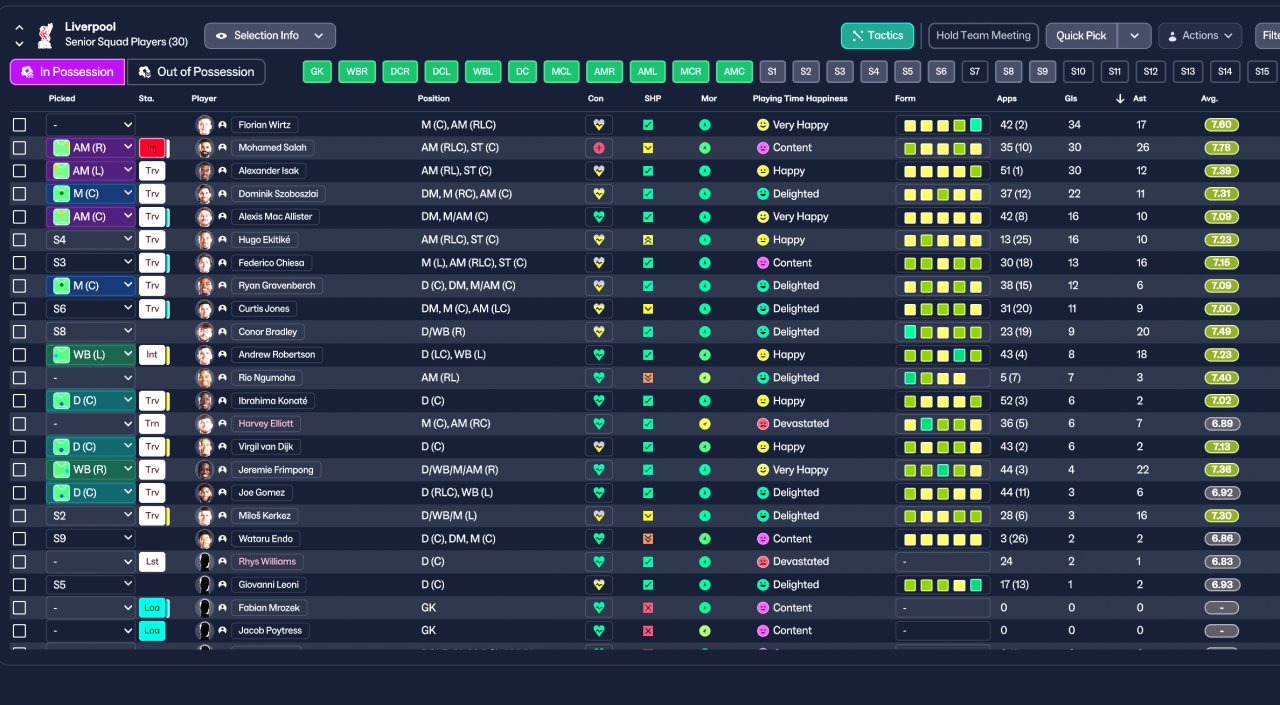Viewport: 1280px width, 705px height.
Task: Click Conor Bradley's form color squares
Action: point(943,332)
